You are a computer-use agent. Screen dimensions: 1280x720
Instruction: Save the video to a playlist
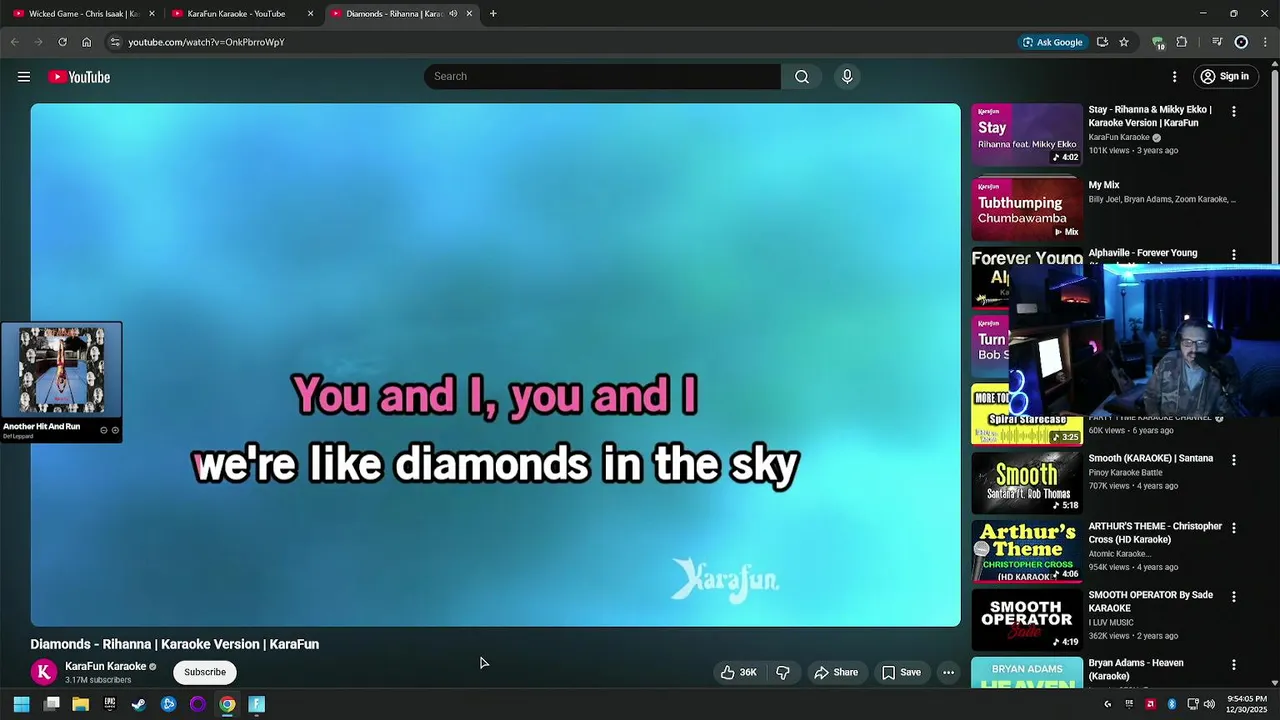pyautogui.click(x=901, y=672)
